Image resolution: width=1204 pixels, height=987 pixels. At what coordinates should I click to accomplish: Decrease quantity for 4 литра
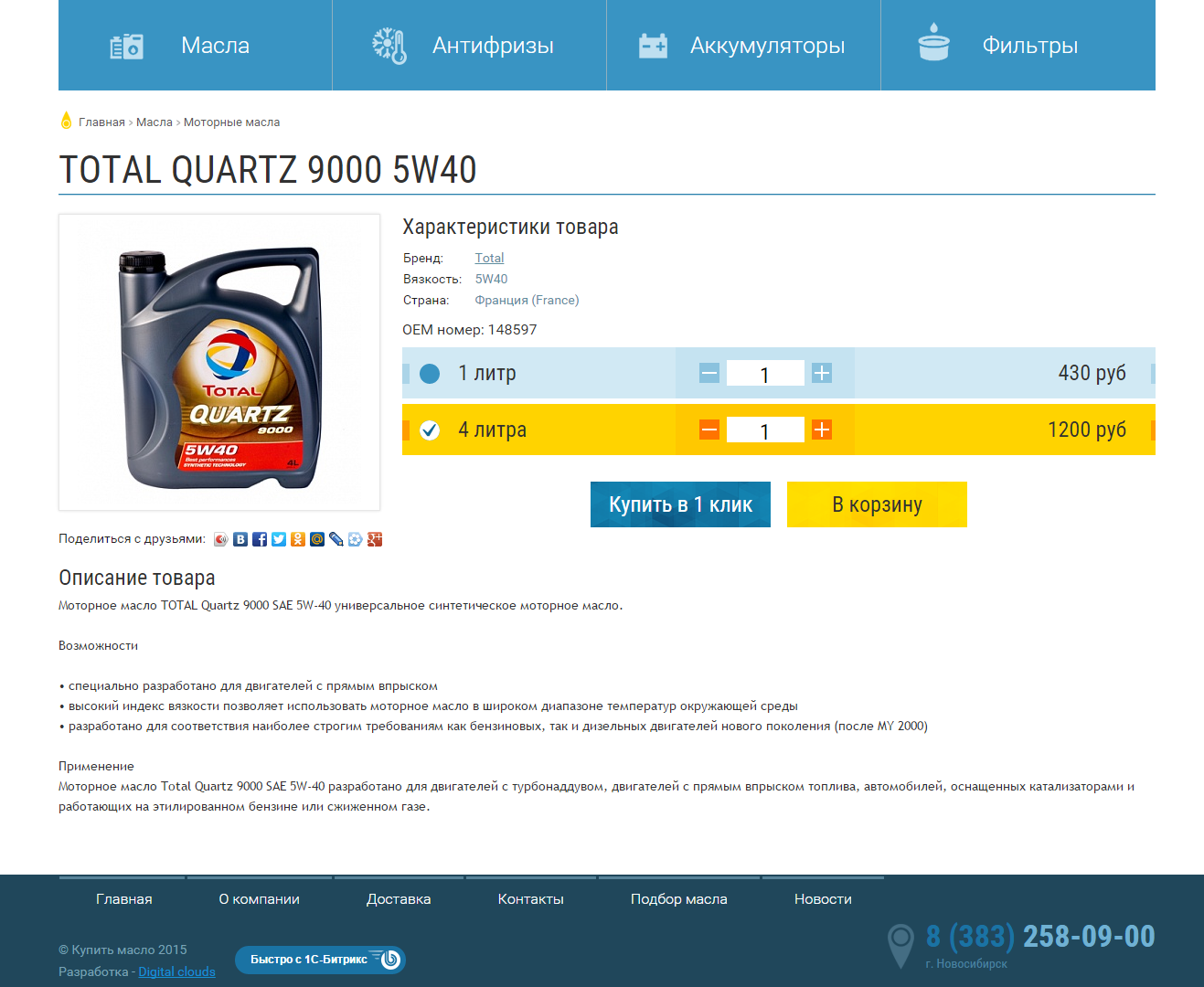(709, 430)
